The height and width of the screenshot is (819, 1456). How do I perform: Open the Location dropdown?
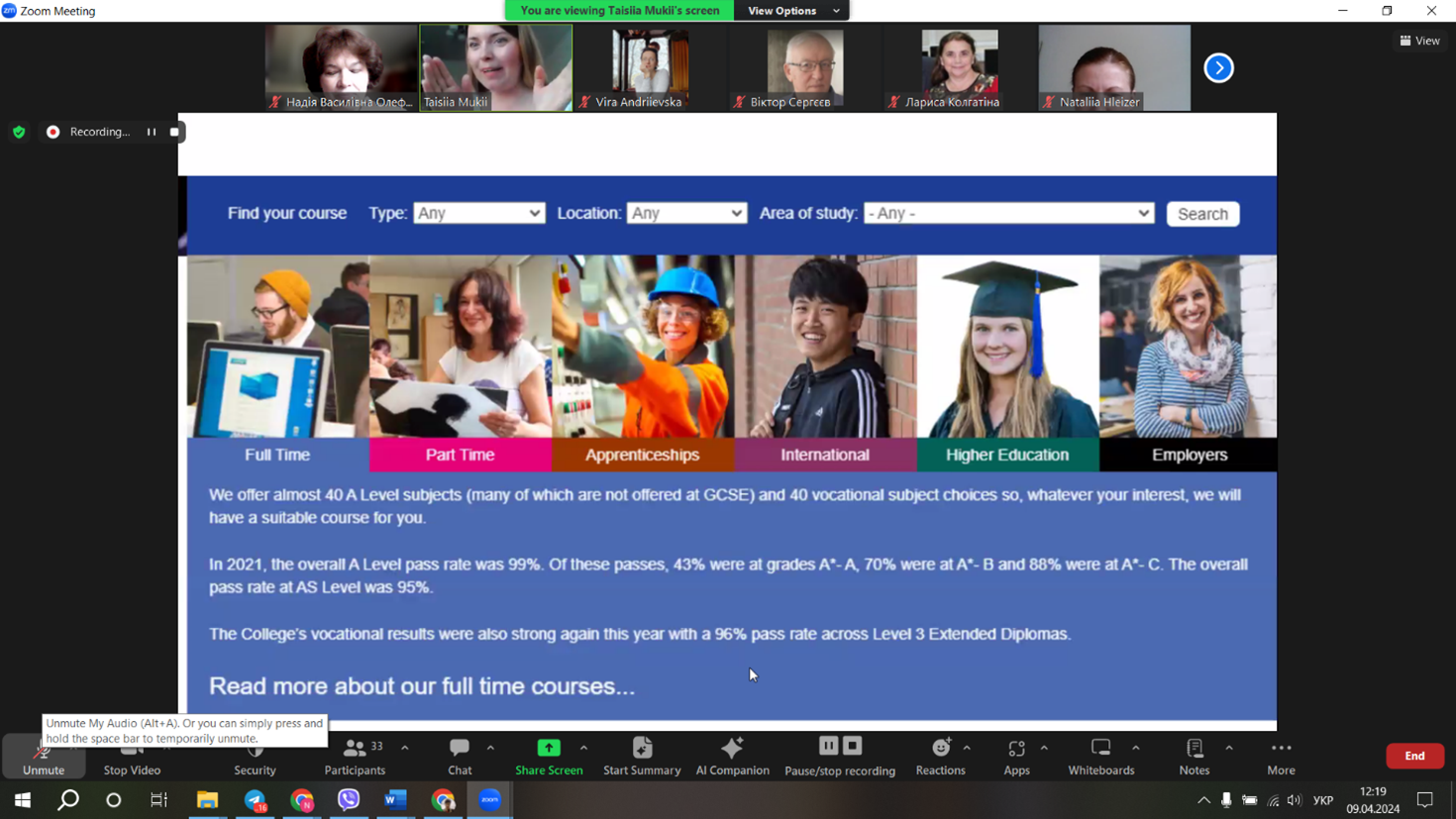[x=686, y=213]
